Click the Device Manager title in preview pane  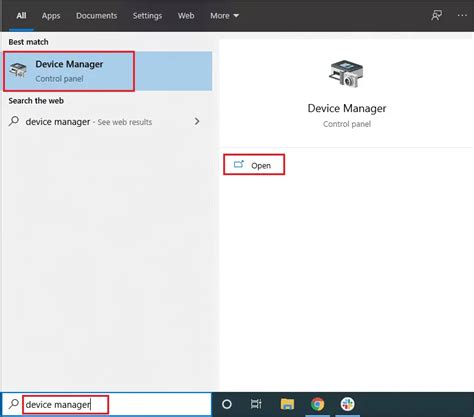tap(347, 108)
